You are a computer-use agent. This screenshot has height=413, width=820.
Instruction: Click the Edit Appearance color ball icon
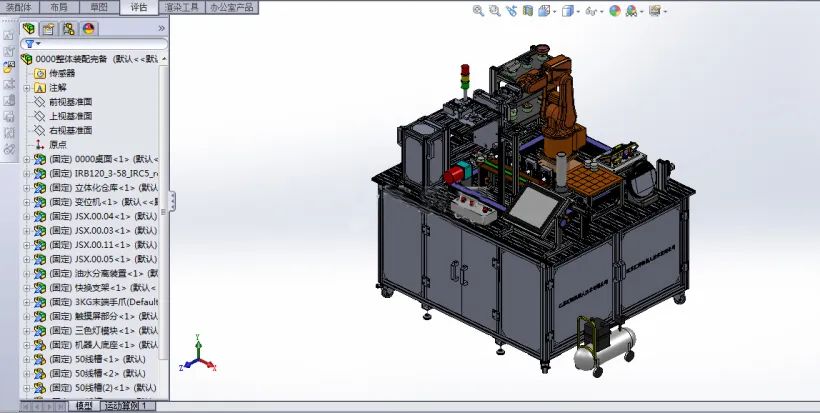pos(615,11)
